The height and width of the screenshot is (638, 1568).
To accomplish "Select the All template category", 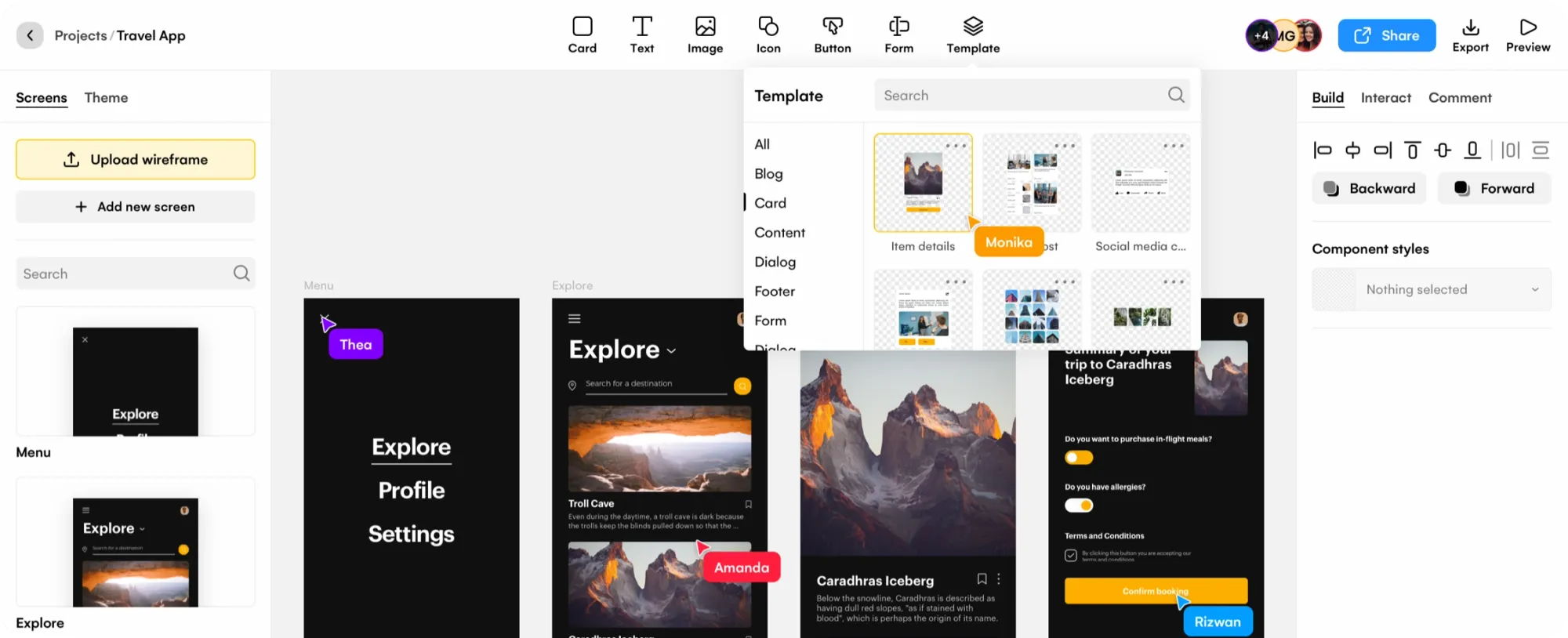I will point(762,144).
